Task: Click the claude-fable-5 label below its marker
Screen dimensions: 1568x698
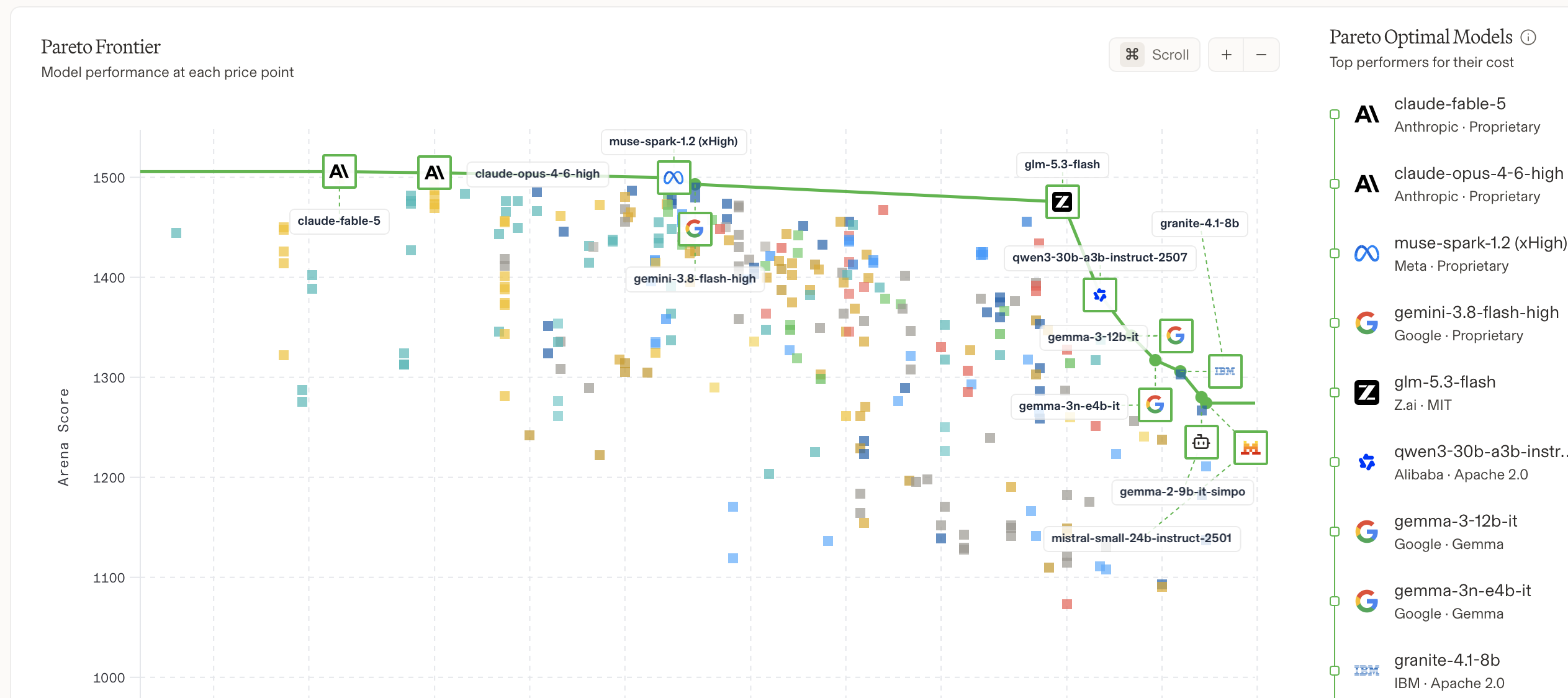Action: (339, 221)
